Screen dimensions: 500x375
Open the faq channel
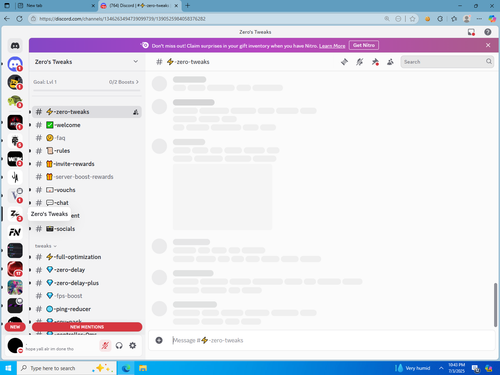(x=87, y=138)
